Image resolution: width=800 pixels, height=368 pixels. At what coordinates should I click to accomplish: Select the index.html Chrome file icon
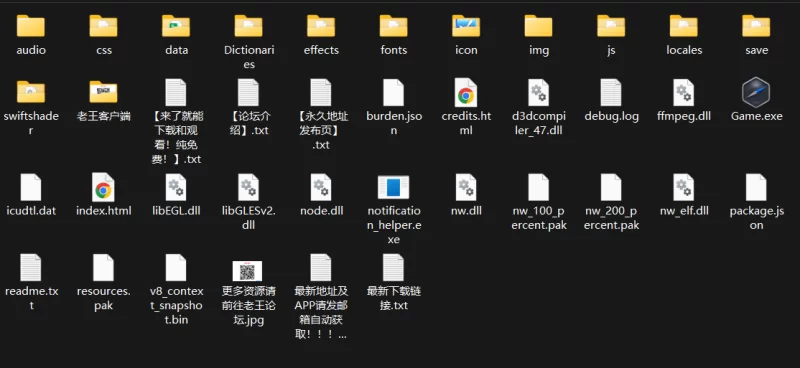tap(104, 187)
